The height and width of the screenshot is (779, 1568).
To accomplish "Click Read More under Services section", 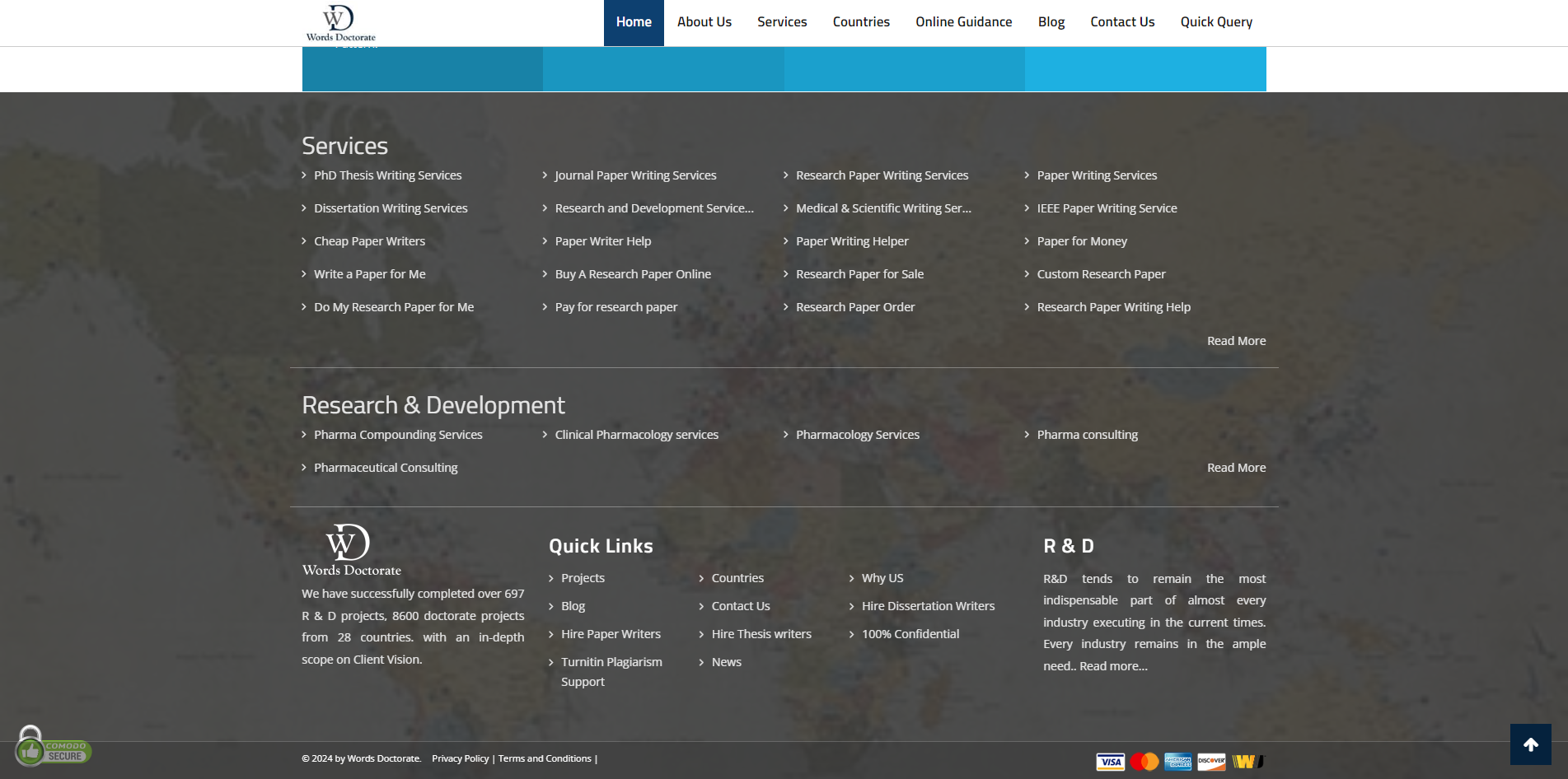I will (x=1236, y=341).
